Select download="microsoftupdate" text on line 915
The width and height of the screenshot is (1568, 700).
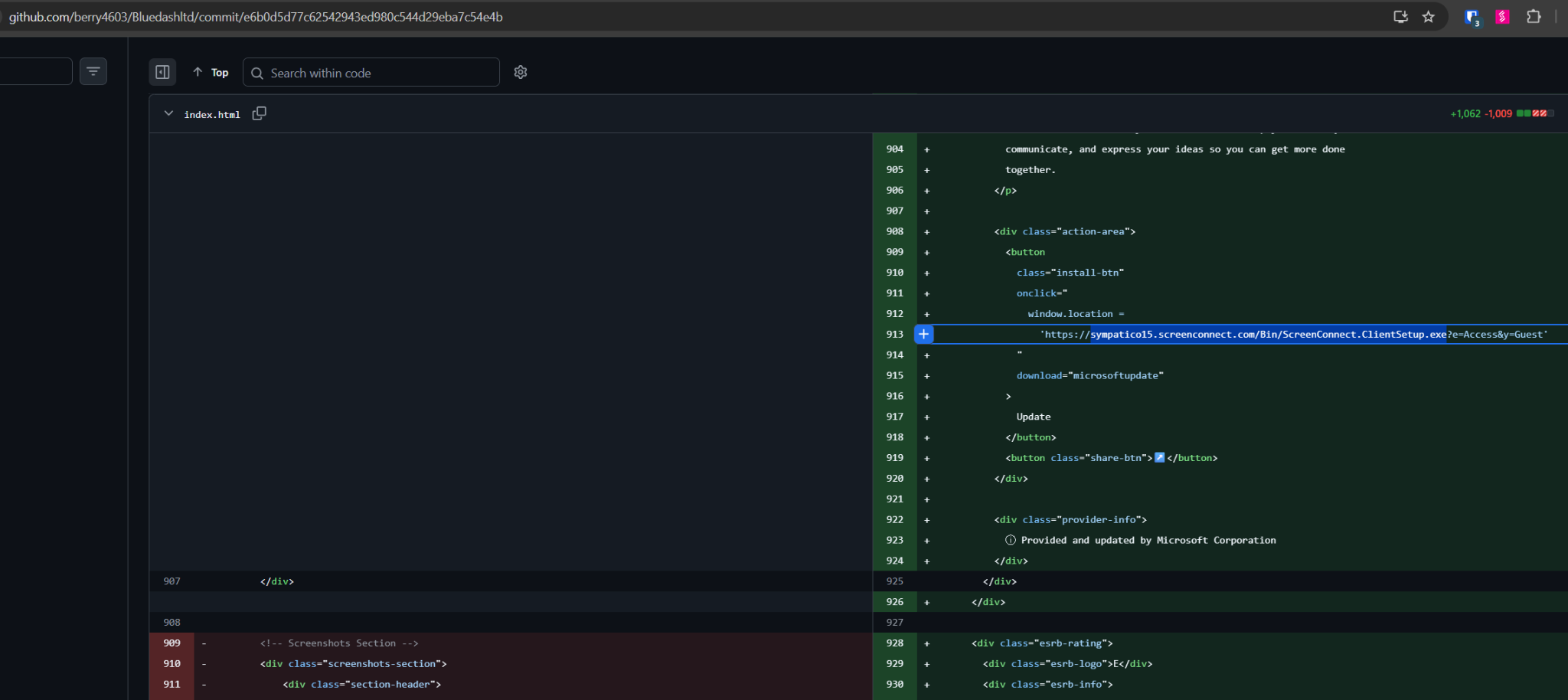point(1089,375)
